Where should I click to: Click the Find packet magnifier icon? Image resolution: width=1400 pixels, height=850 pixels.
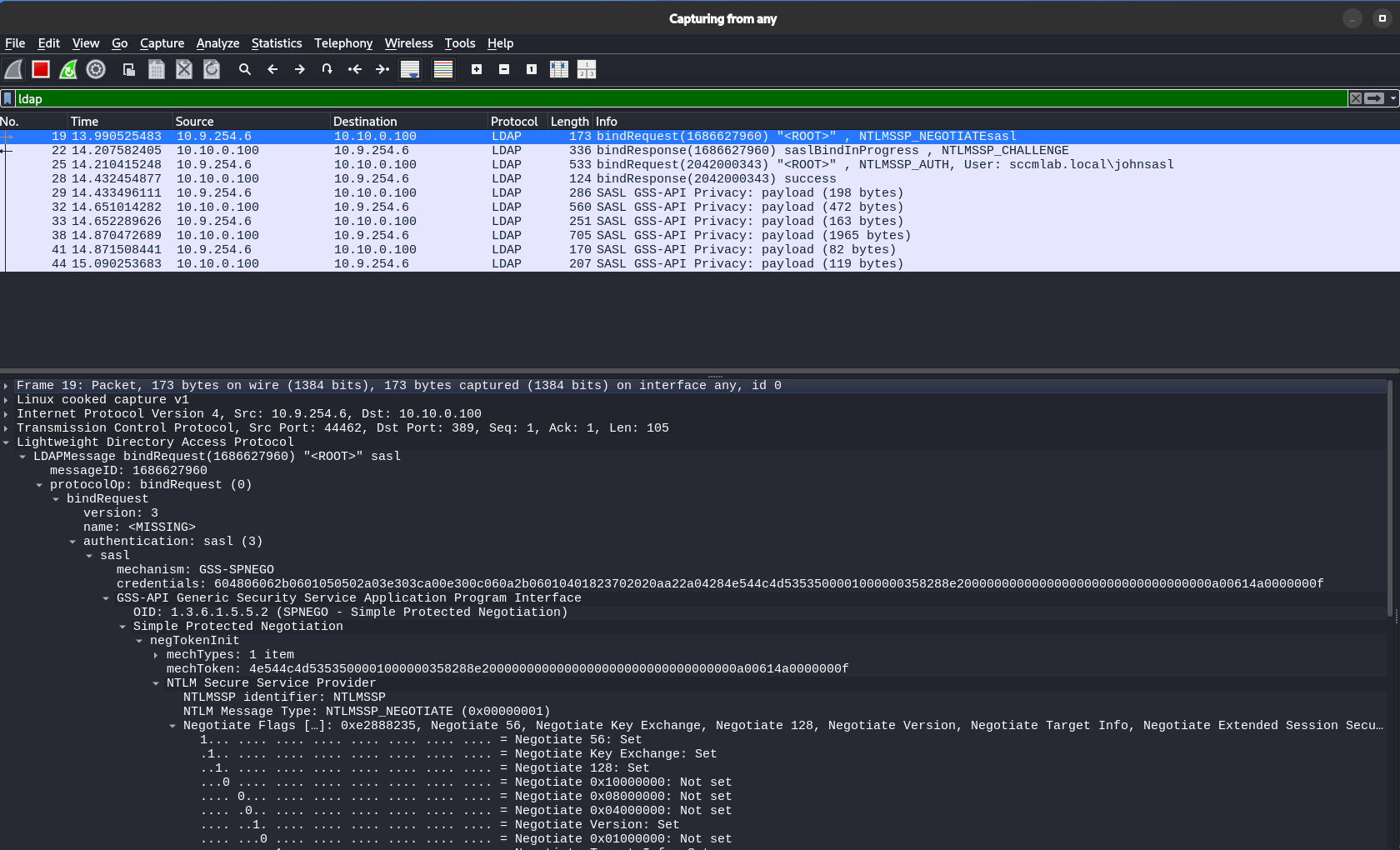click(244, 69)
